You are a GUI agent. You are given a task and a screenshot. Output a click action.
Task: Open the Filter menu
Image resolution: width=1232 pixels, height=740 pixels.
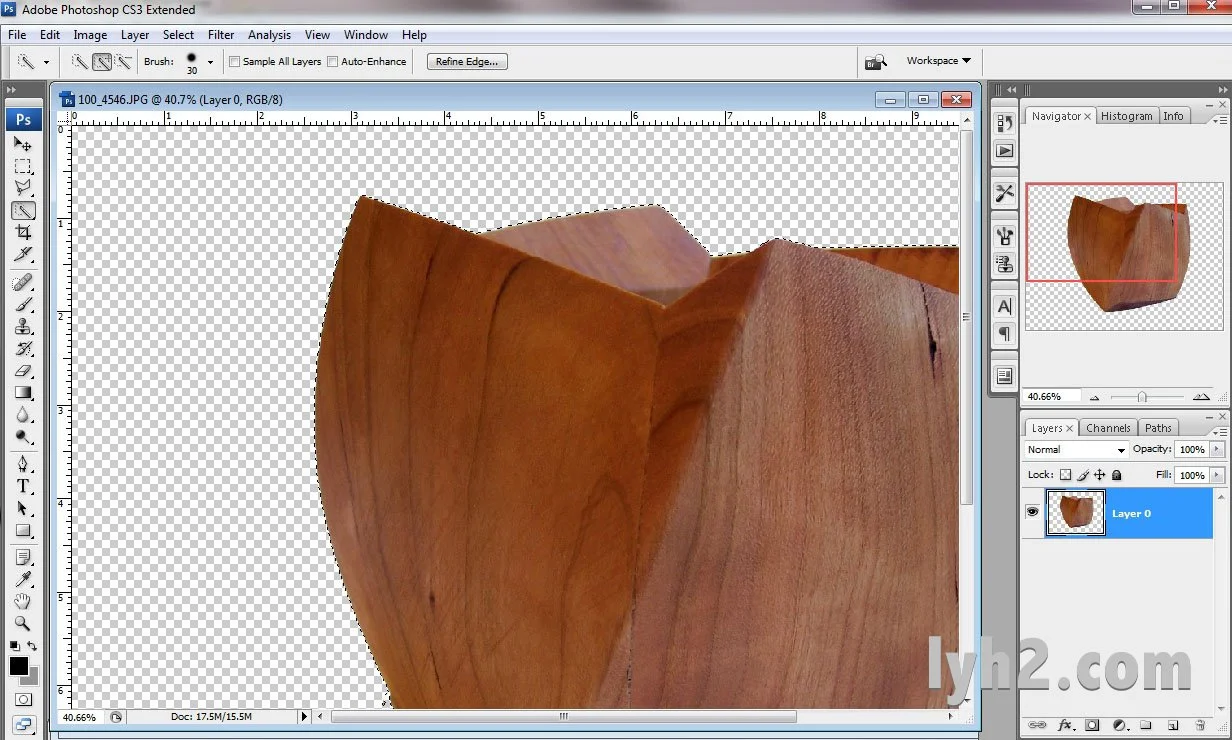(221, 35)
